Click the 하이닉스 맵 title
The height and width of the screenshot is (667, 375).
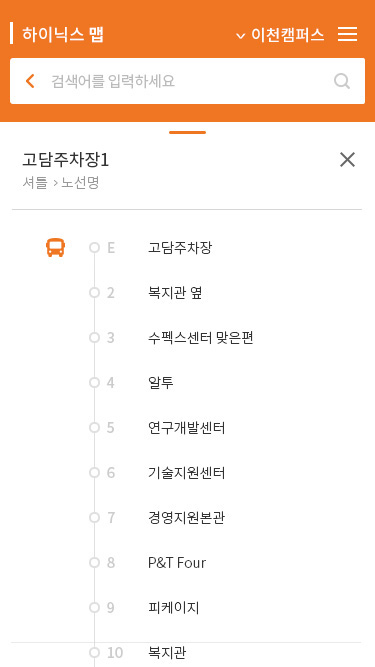click(x=63, y=34)
